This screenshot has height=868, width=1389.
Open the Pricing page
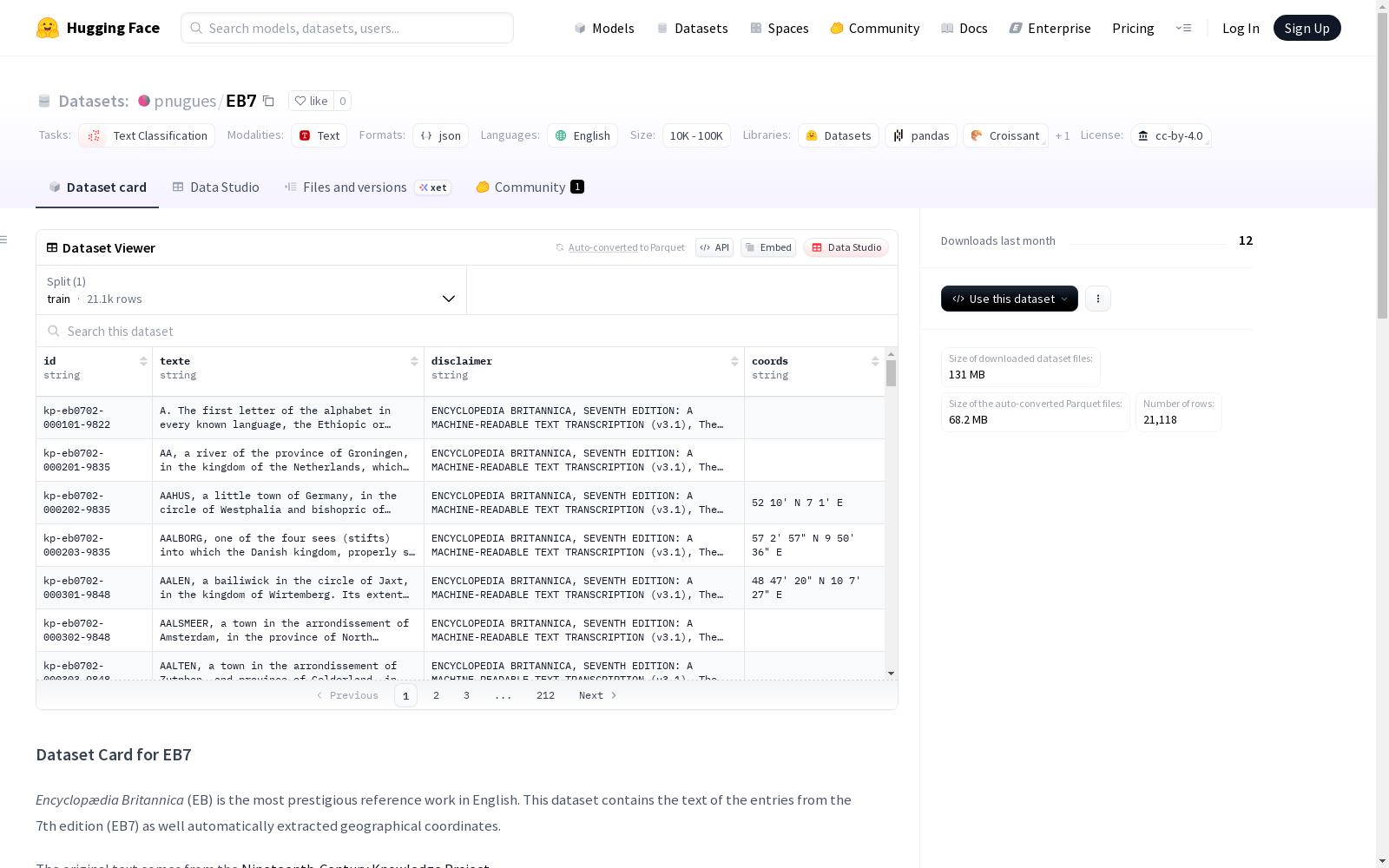[x=1133, y=28]
